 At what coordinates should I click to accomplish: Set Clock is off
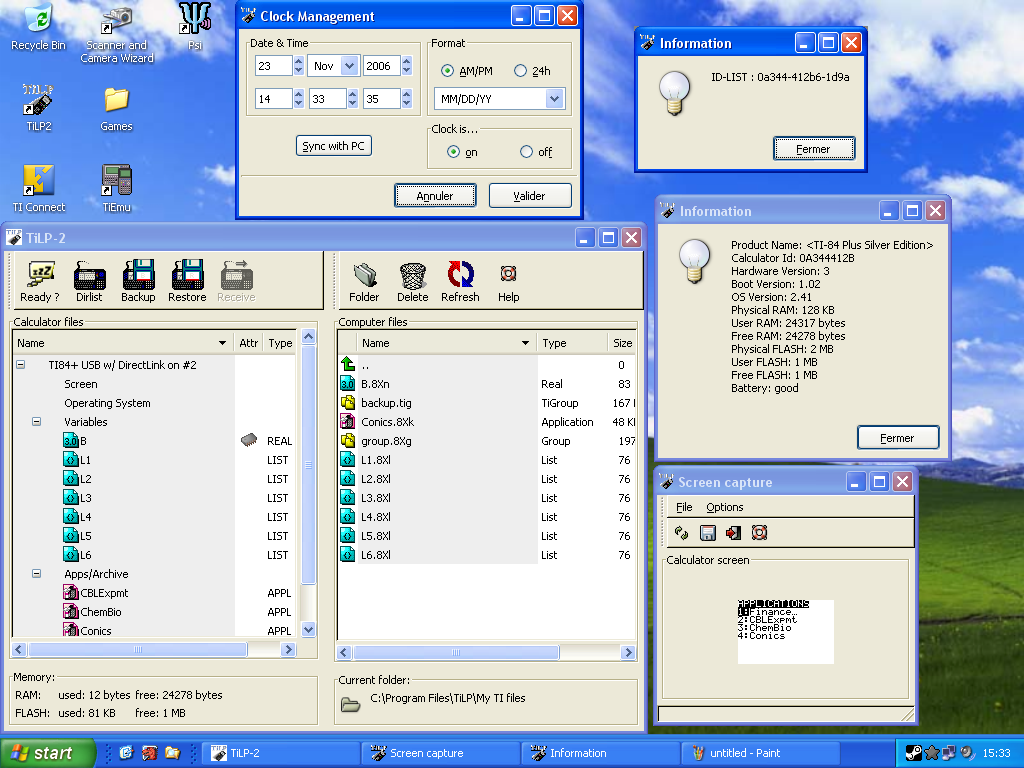(x=526, y=152)
